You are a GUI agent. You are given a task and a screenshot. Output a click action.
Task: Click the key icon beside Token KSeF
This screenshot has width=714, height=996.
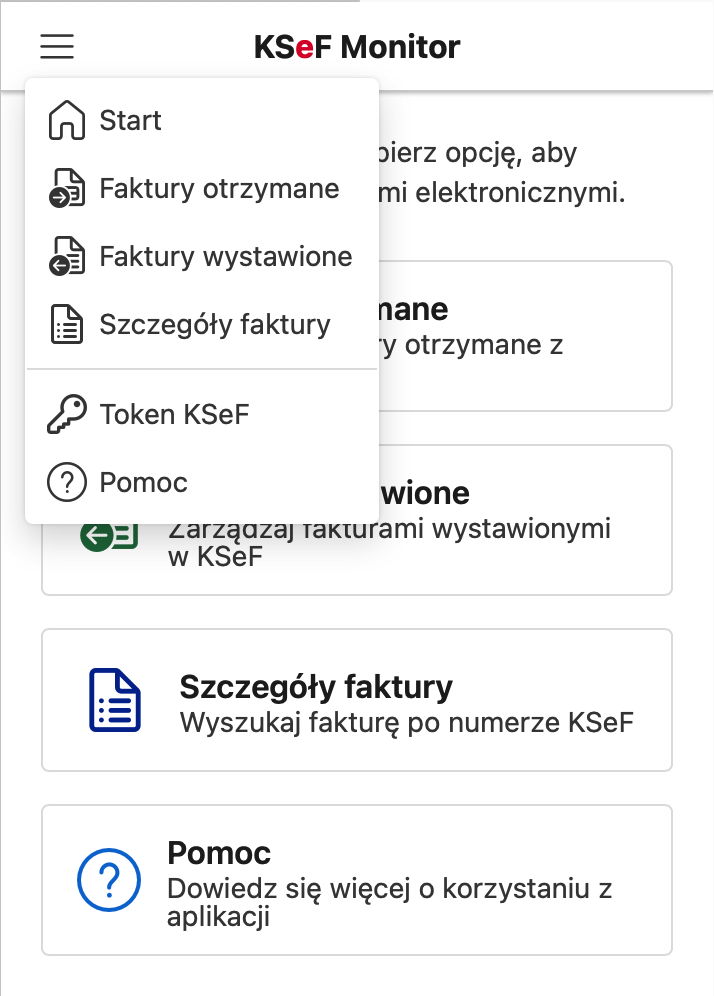click(64, 413)
